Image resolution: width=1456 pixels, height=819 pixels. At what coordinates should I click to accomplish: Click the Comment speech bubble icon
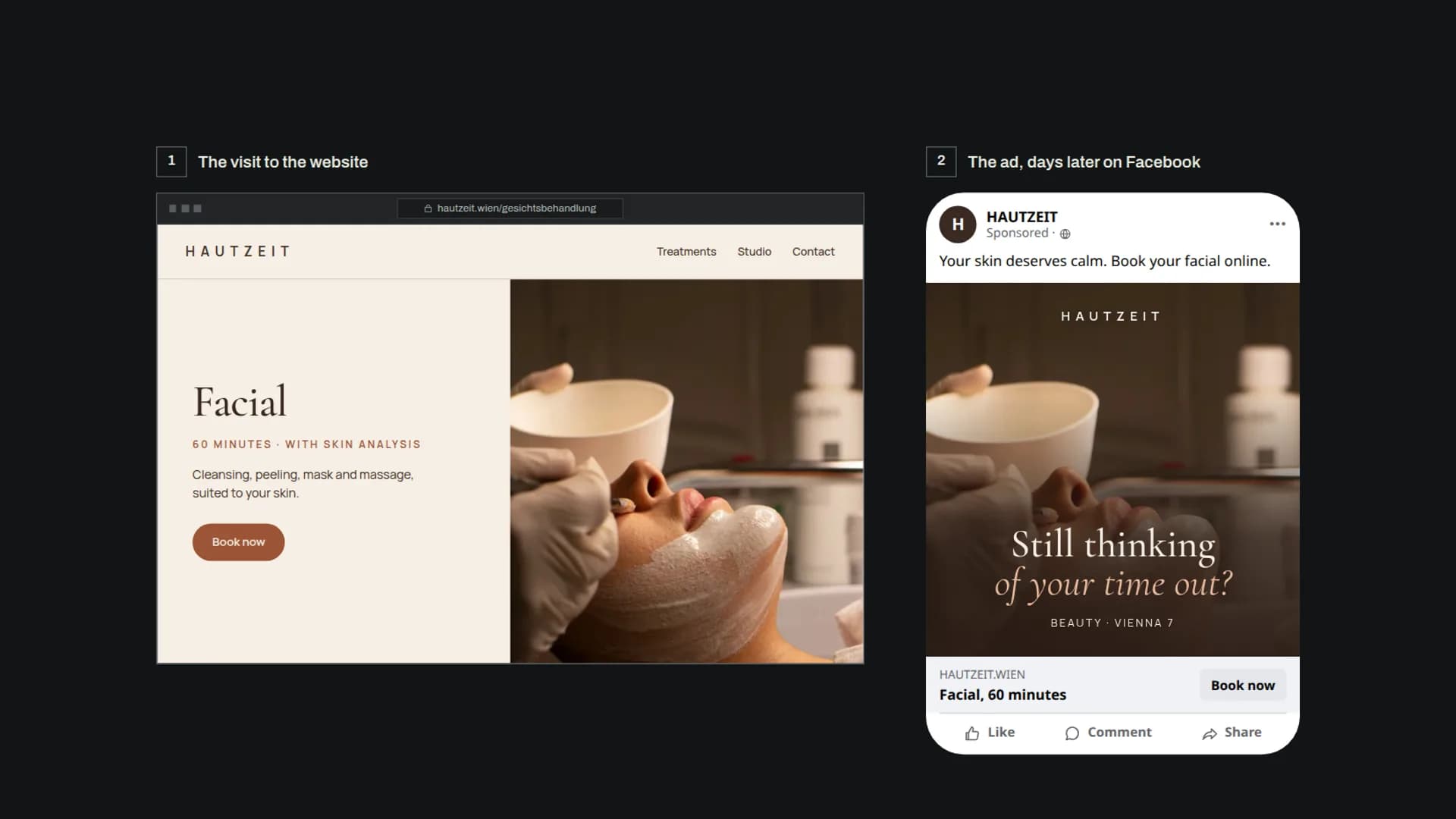coord(1072,733)
